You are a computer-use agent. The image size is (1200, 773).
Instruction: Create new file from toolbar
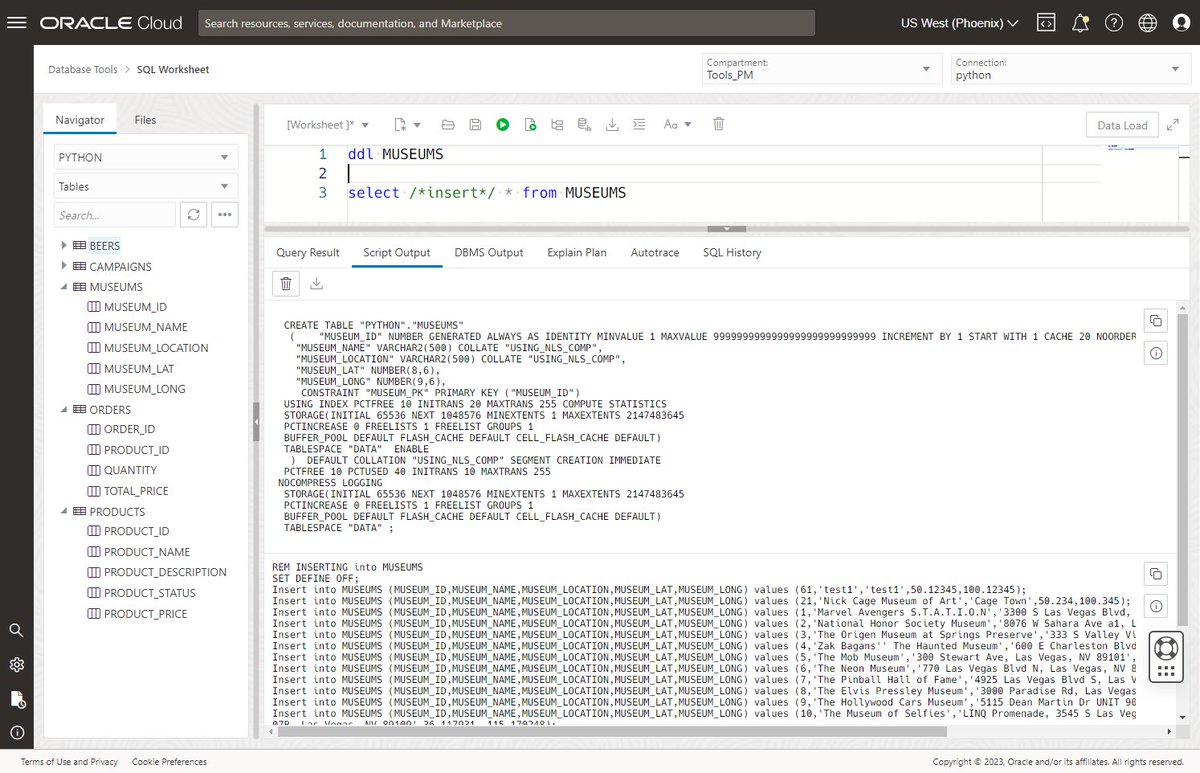tap(407, 125)
